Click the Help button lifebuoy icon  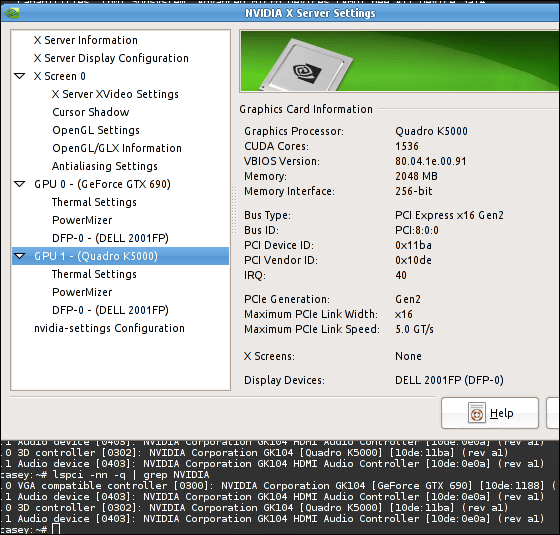pos(477,413)
